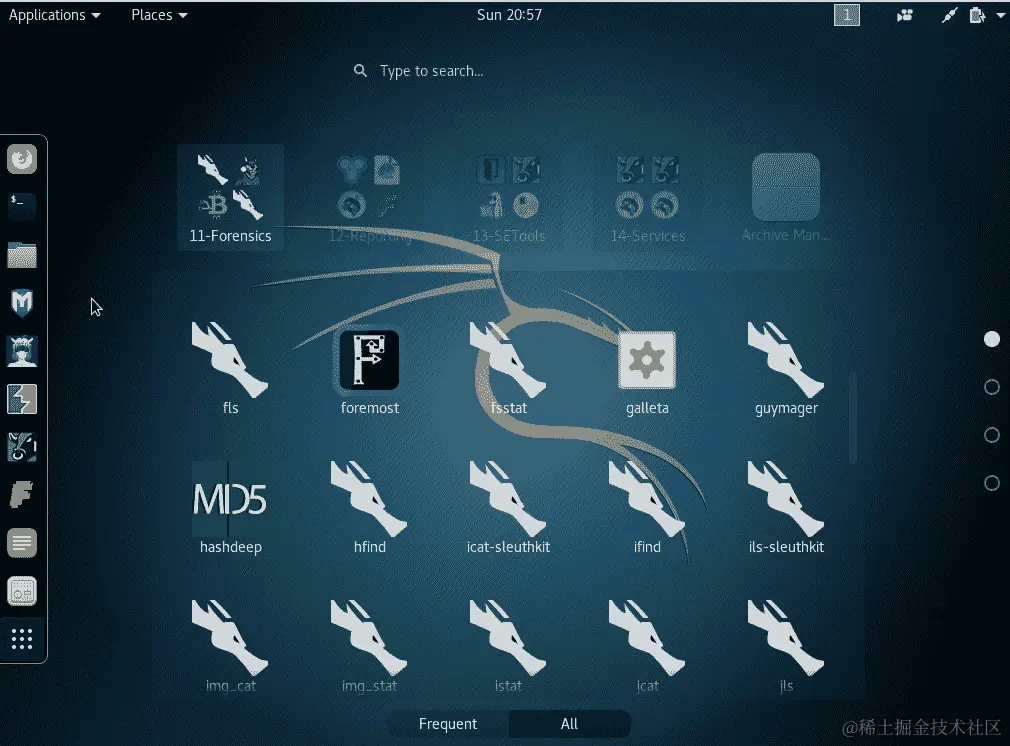Launch hashdeep MD5 tool

[230, 508]
